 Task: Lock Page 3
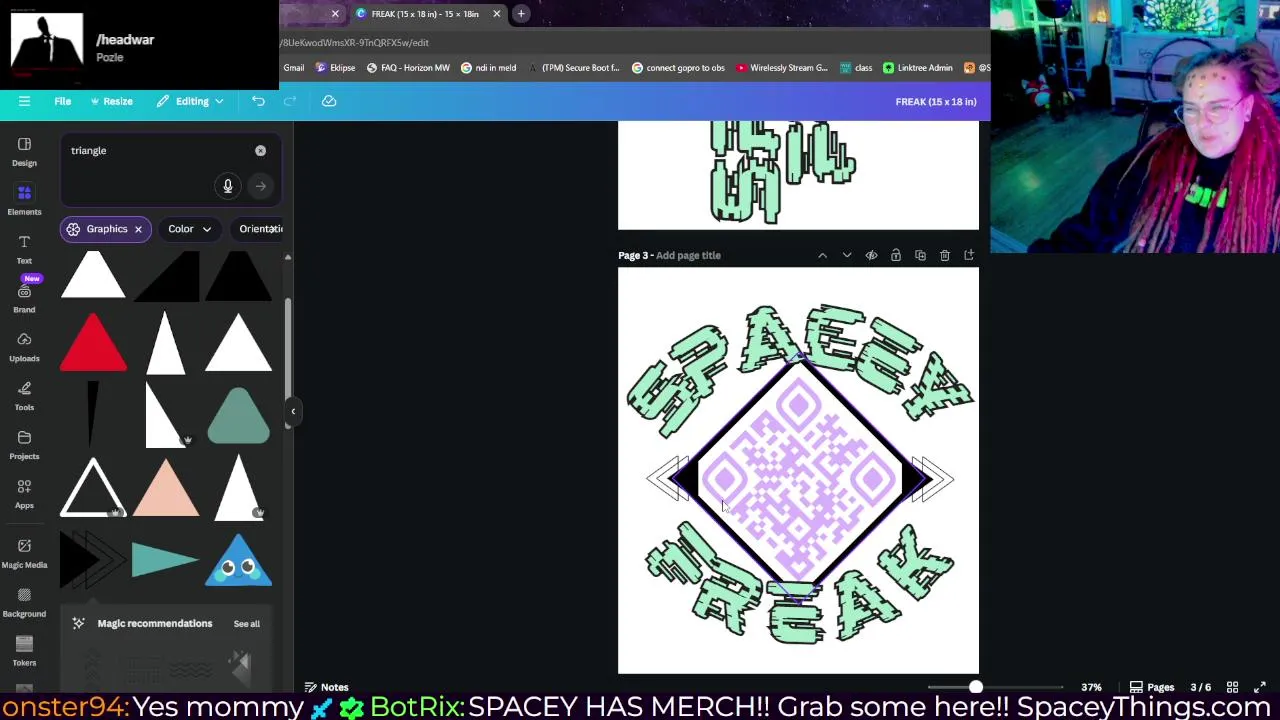coord(895,255)
